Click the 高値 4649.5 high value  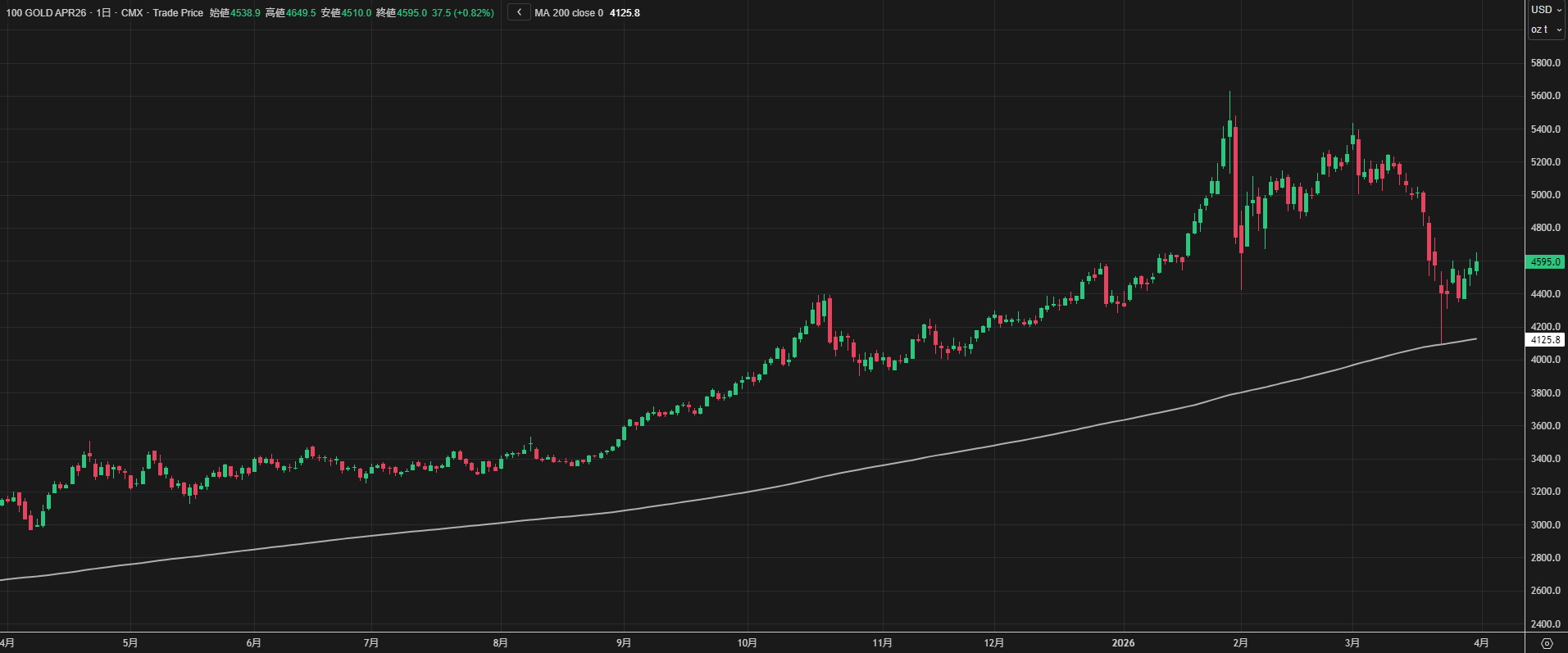(x=301, y=13)
